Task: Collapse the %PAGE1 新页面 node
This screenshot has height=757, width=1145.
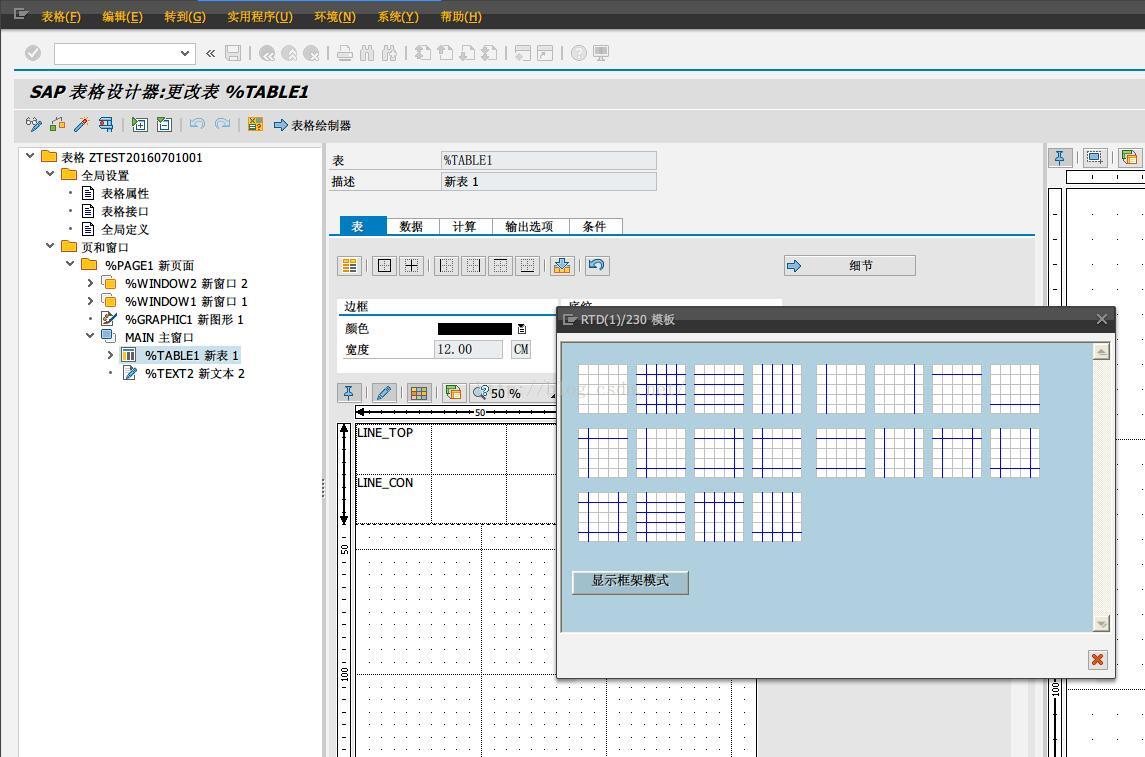Action: point(70,264)
